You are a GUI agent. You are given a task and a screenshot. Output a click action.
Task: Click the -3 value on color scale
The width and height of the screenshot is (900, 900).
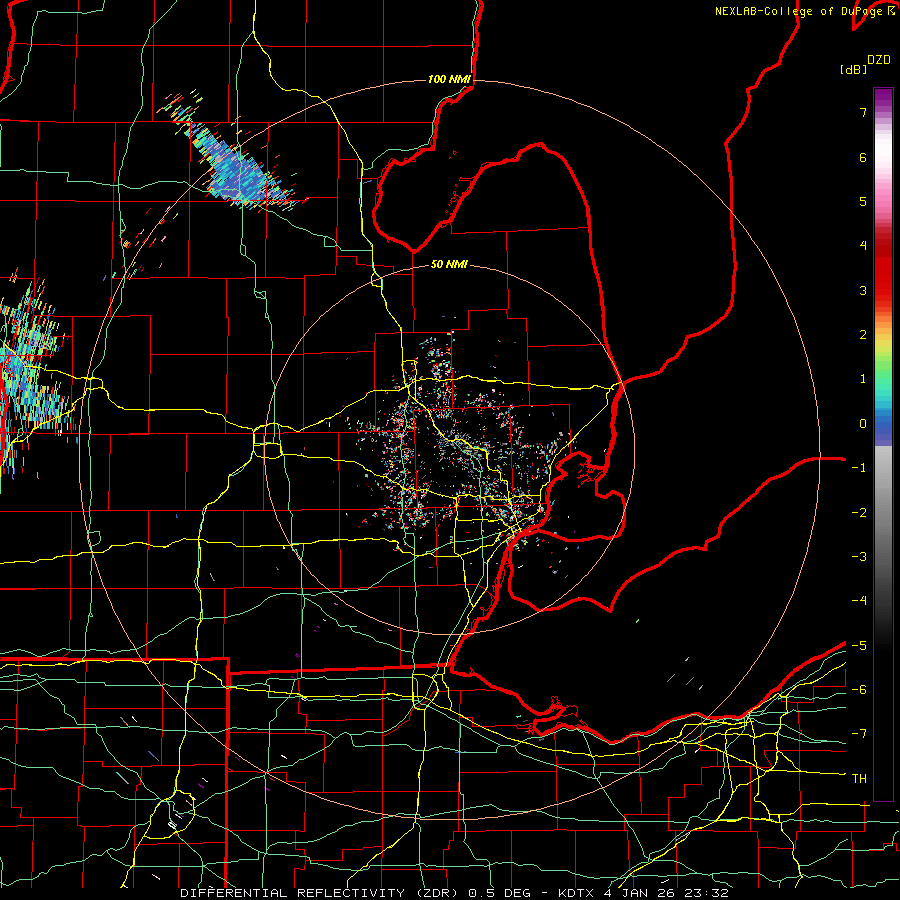(x=859, y=557)
